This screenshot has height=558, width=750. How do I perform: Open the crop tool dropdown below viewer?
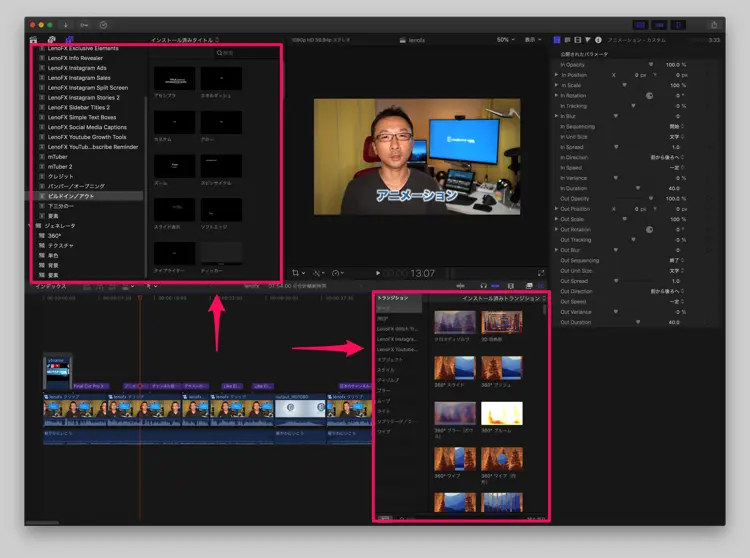[299, 272]
